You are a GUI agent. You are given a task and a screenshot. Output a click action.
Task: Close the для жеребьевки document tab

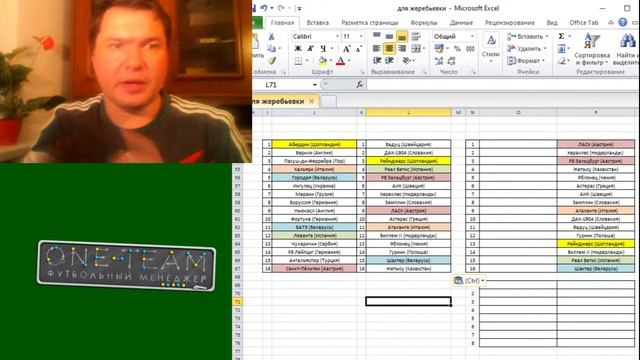(x=311, y=101)
